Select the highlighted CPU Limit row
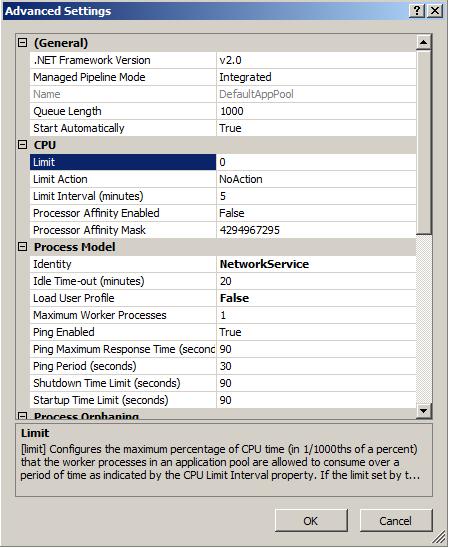 (x=123, y=162)
